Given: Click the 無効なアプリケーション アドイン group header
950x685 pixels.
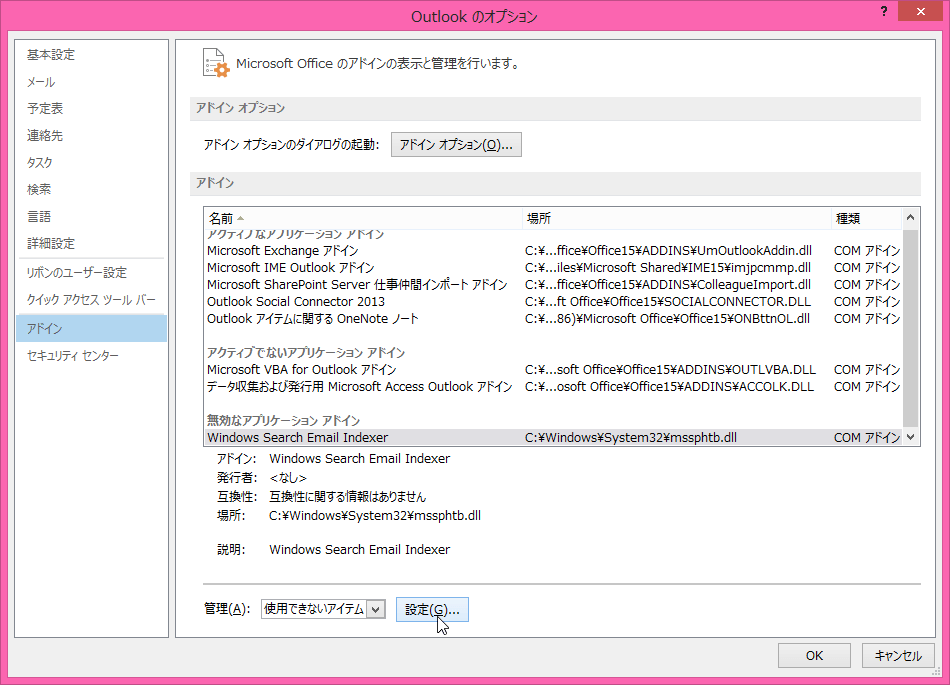Looking at the screenshot, I should click(284, 420).
